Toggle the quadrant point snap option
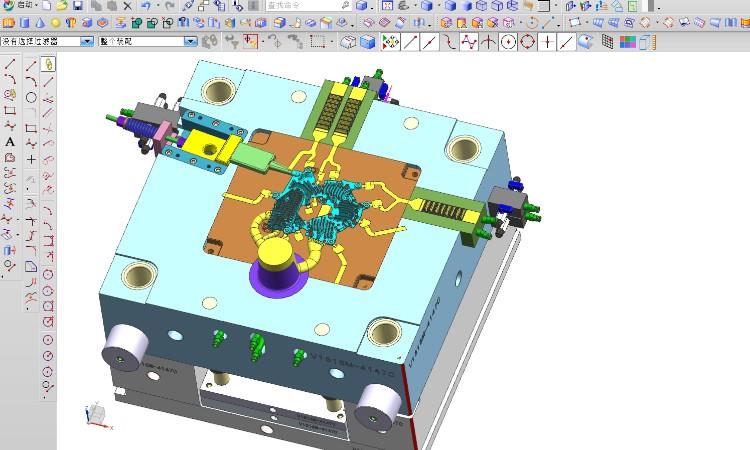This screenshot has width=750, height=450. pyautogui.click(x=528, y=42)
